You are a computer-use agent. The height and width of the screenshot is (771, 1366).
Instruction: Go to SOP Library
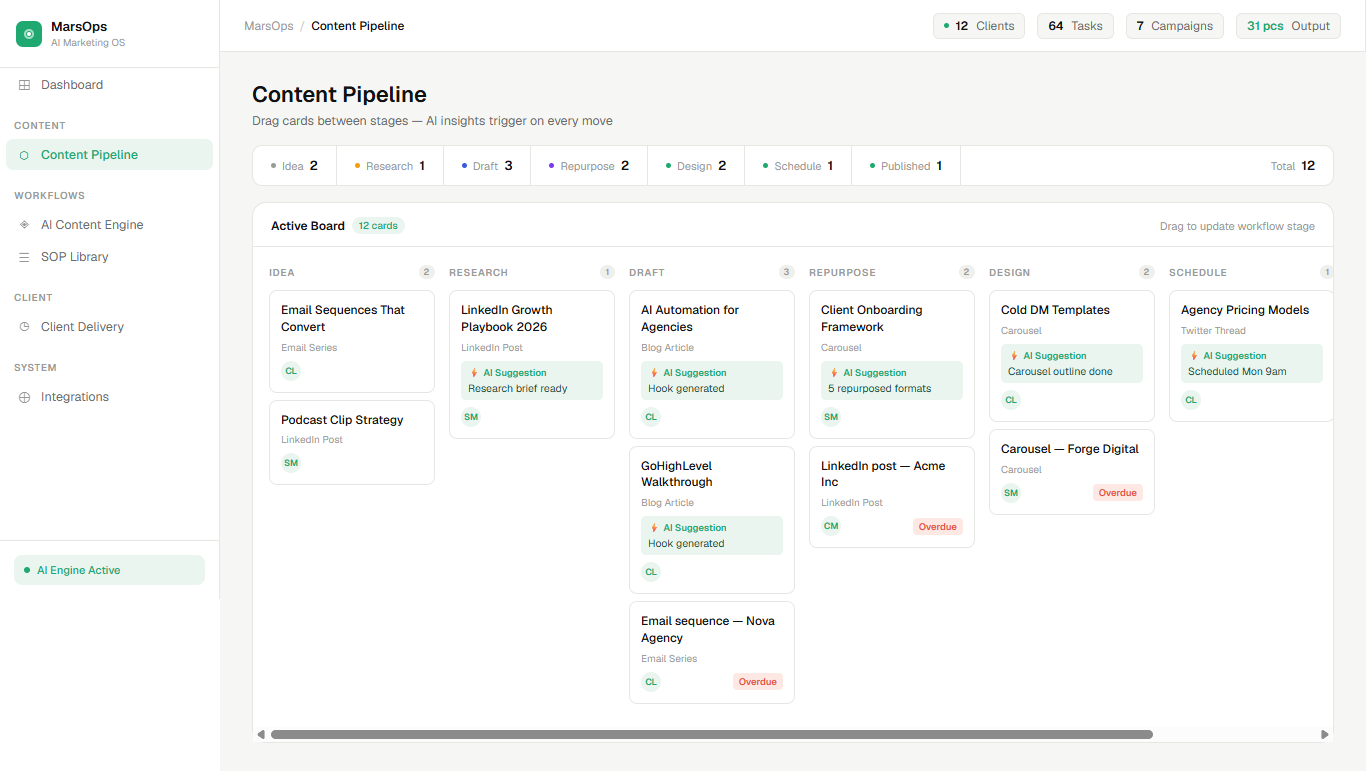(x=109, y=257)
